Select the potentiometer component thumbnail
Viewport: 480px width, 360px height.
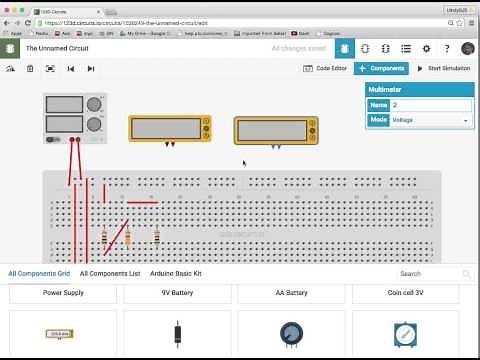pyautogui.click(x=292, y=334)
